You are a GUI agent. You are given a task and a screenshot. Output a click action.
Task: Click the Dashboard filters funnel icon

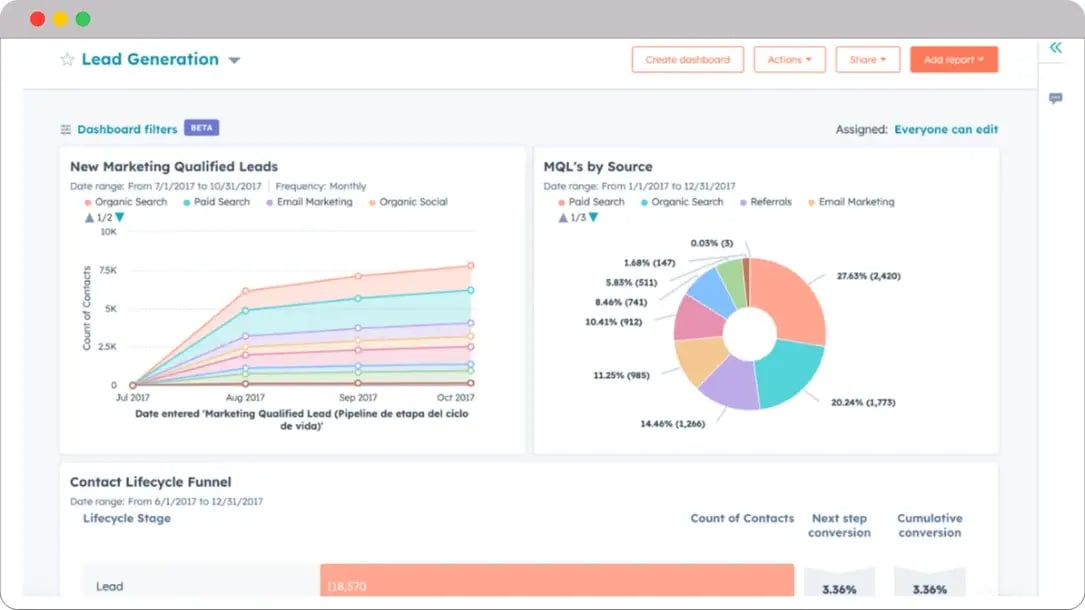[x=64, y=128]
